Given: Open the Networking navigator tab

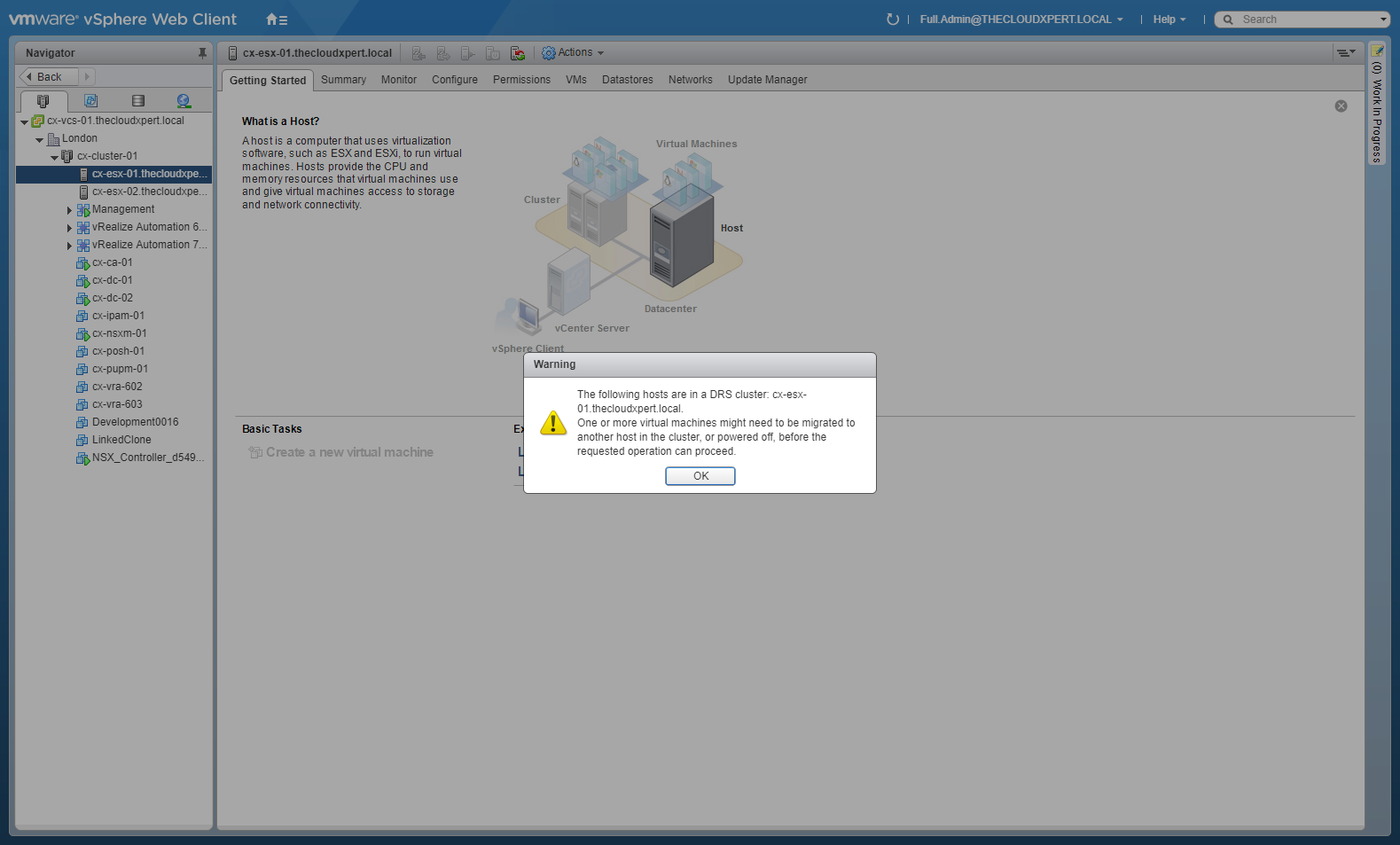Looking at the screenshot, I should point(184,101).
